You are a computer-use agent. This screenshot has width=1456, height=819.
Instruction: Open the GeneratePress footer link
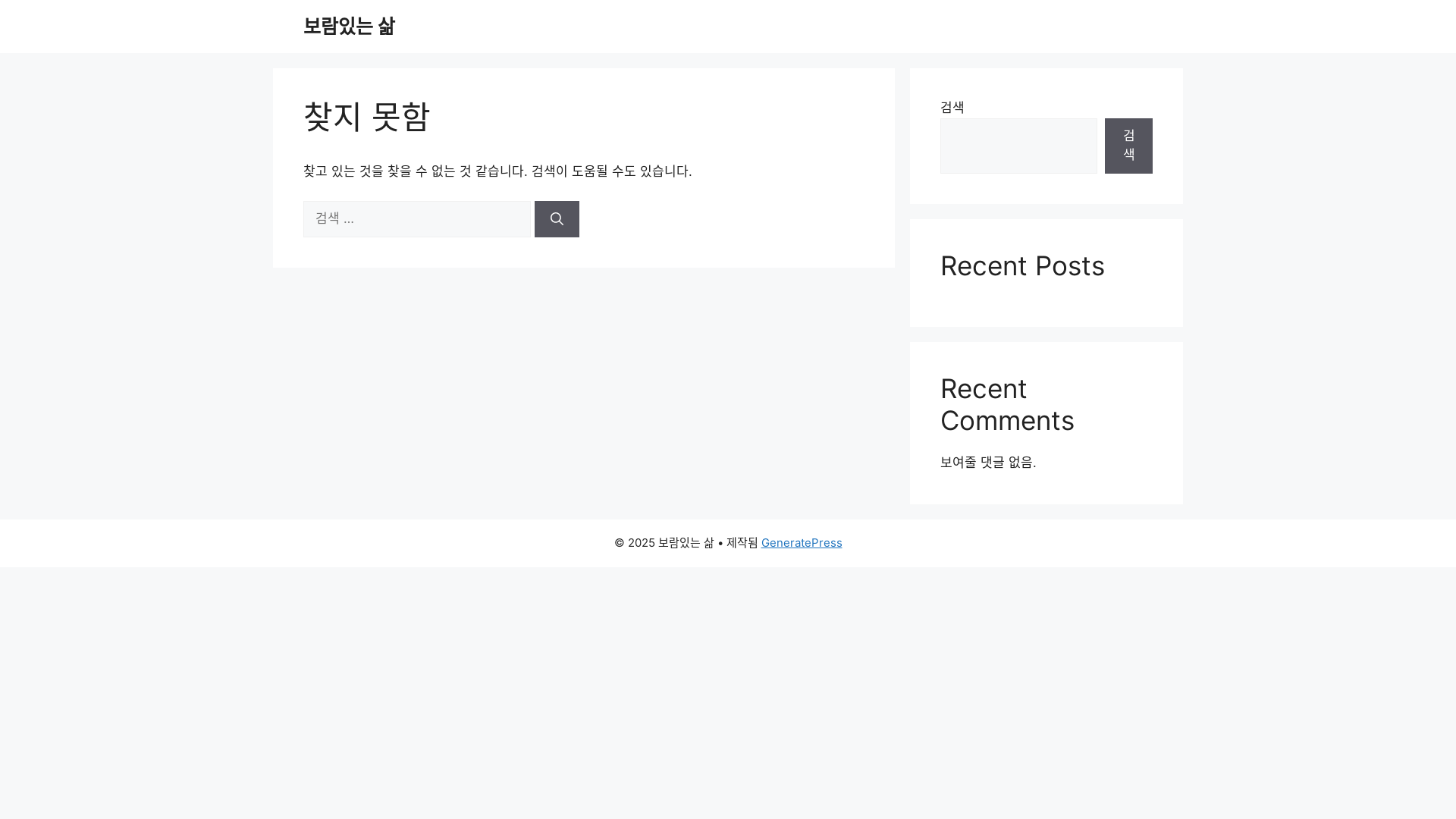coord(802,543)
